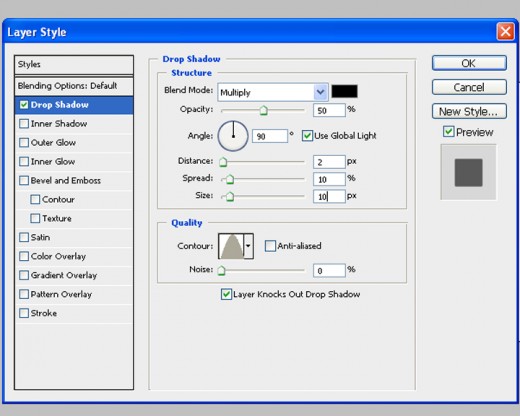The height and width of the screenshot is (416, 520).
Task: Toggle Use Global Light checkbox
Action: click(x=307, y=136)
